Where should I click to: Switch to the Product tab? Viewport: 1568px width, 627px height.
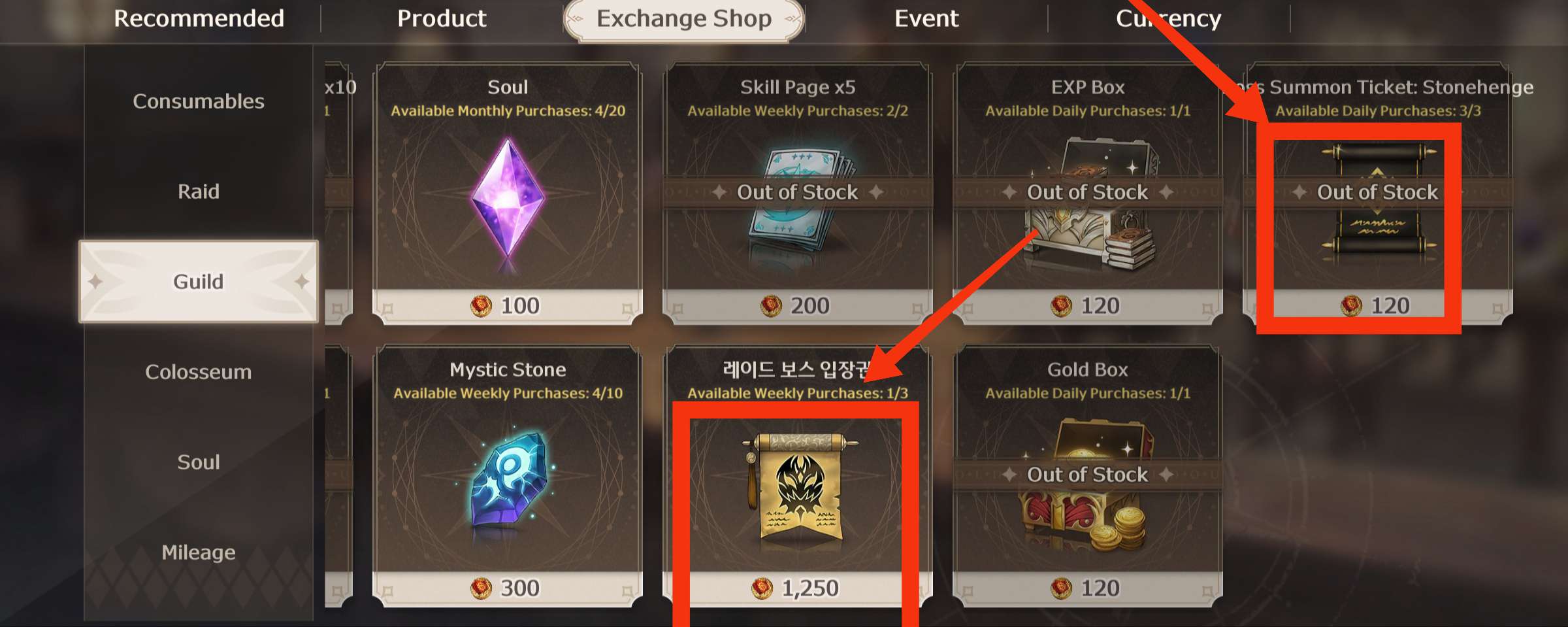[x=442, y=18]
